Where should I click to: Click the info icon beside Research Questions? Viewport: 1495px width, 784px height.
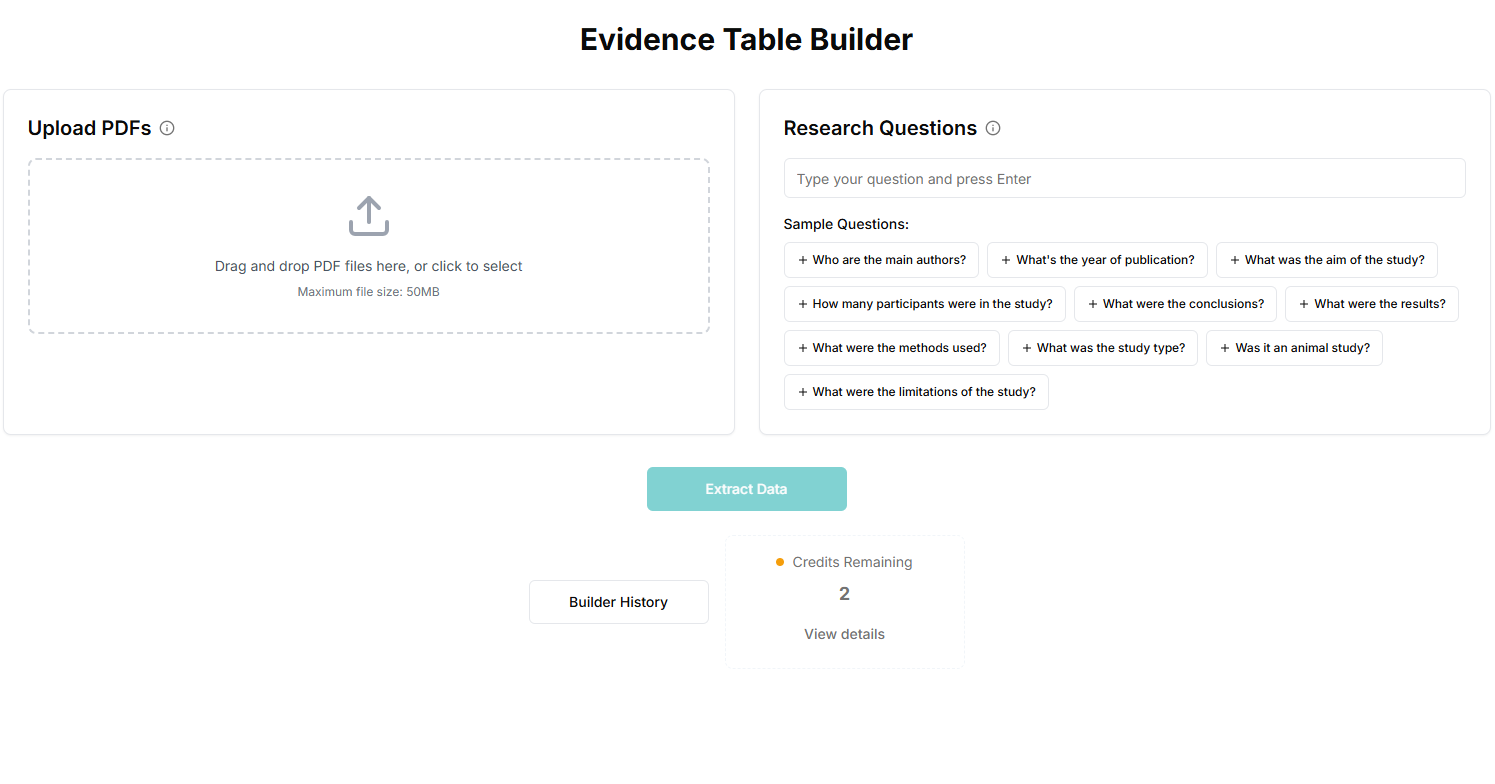point(993,128)
